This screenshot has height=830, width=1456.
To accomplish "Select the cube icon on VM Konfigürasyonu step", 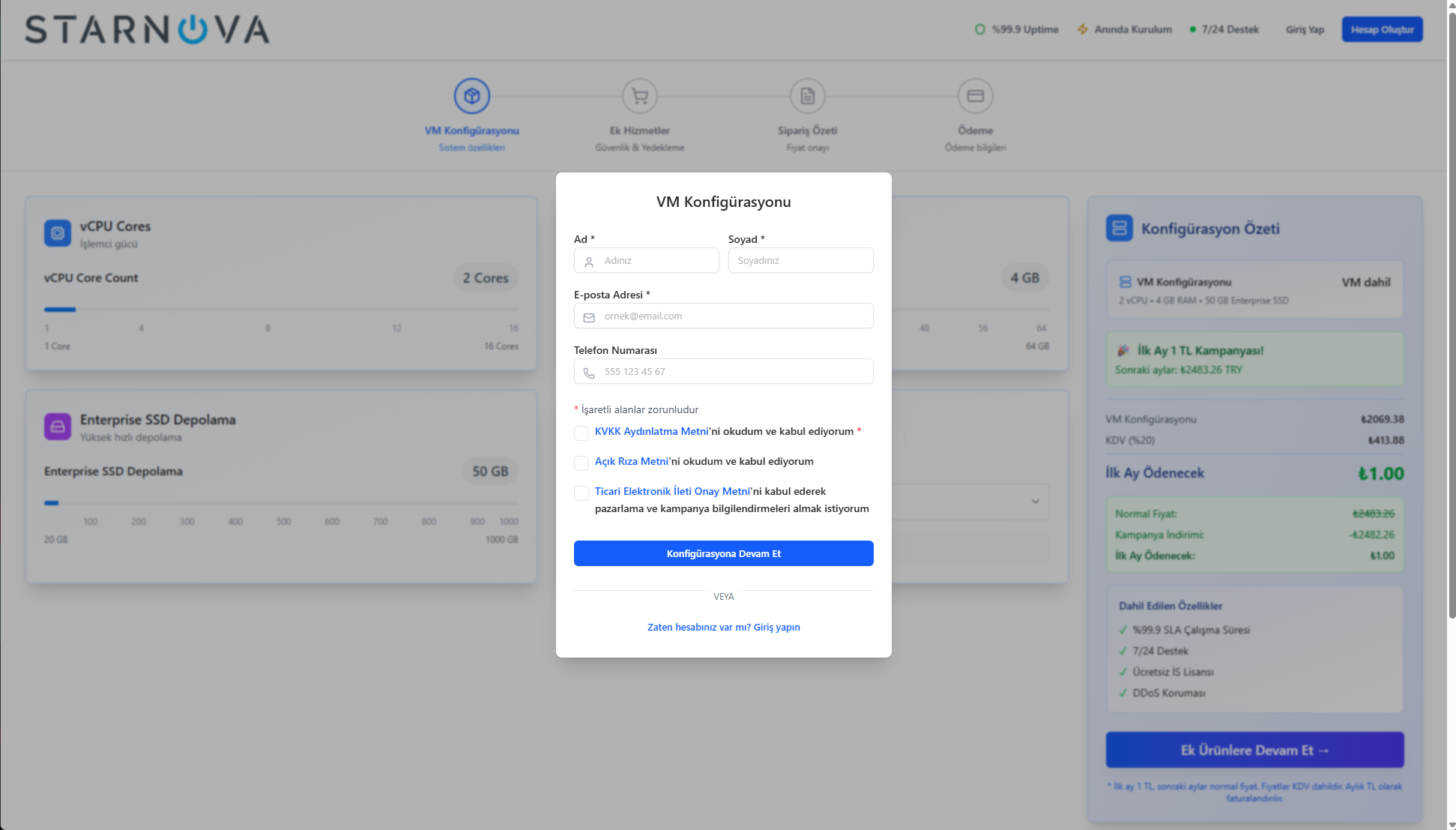I will tap(471, 96).
